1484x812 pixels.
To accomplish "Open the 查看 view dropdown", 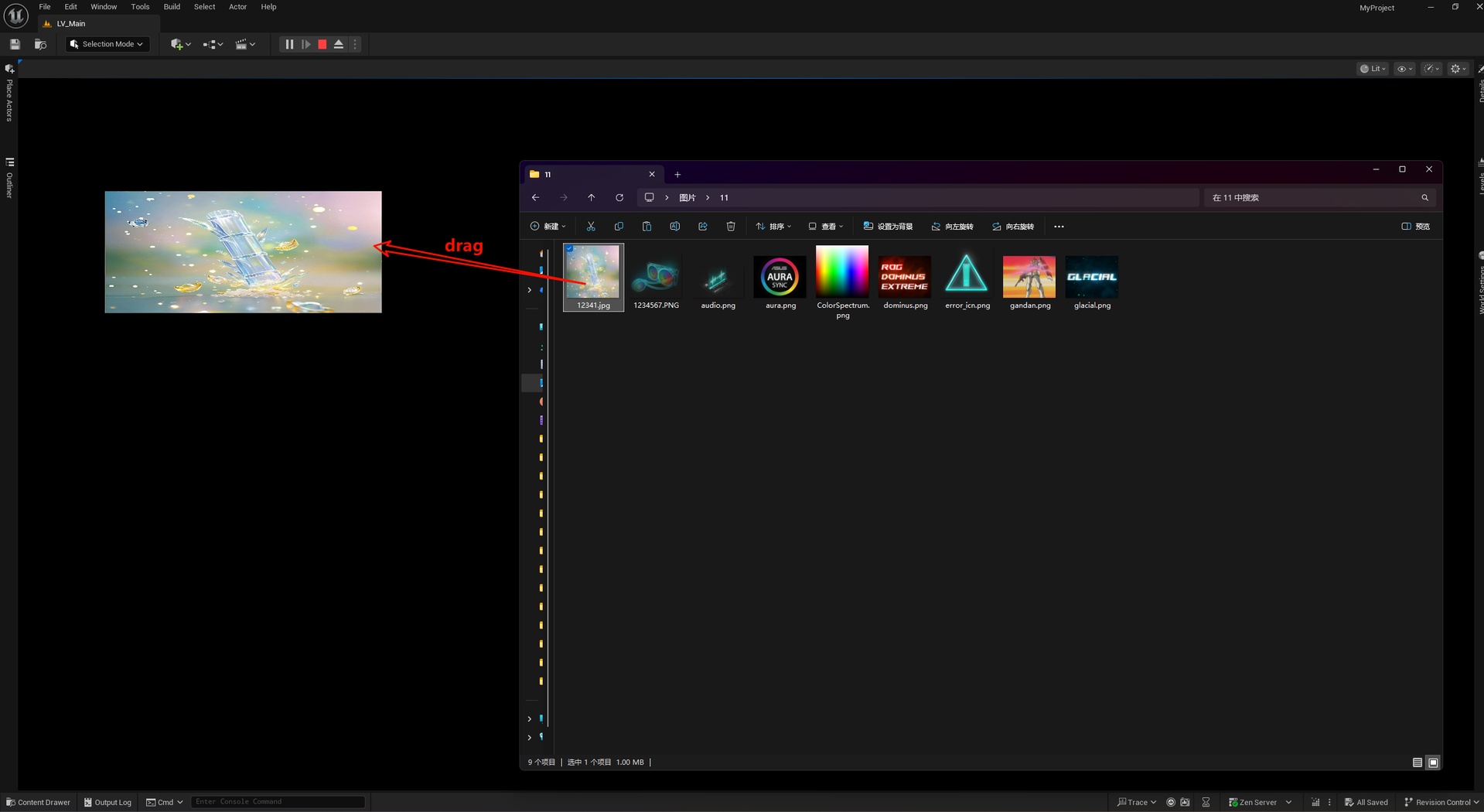I will 826,227.
